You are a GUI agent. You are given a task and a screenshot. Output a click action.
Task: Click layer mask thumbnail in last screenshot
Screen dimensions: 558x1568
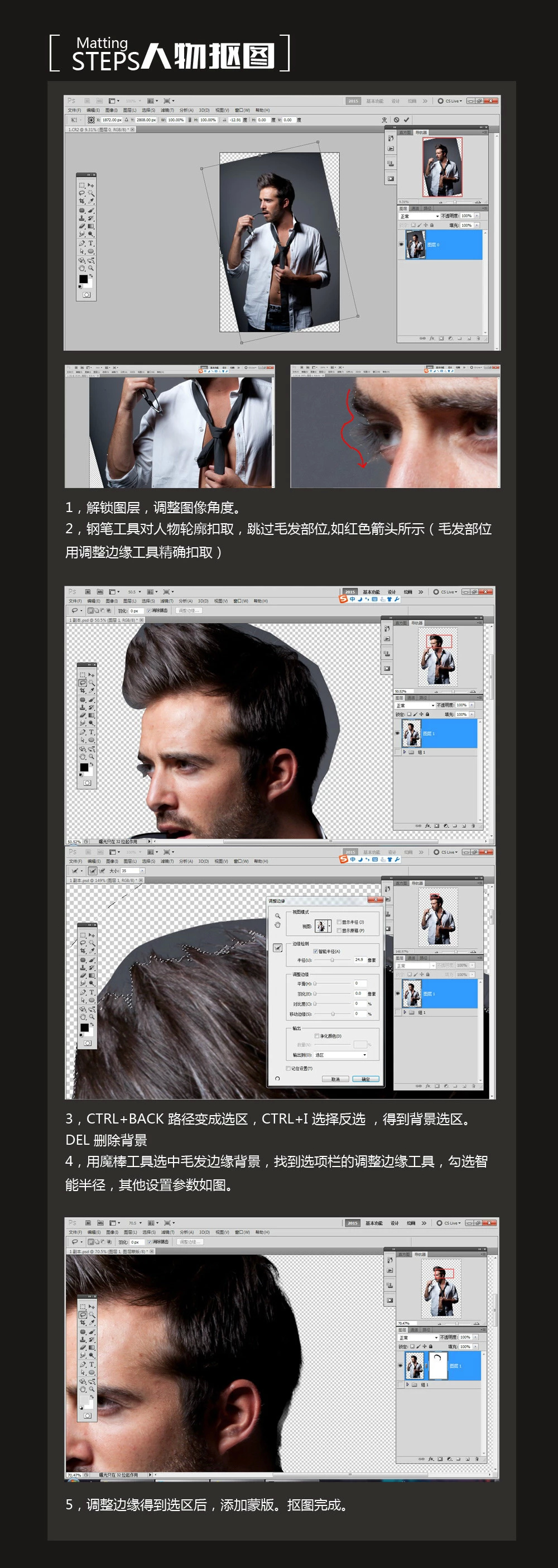coord(438,1366)
